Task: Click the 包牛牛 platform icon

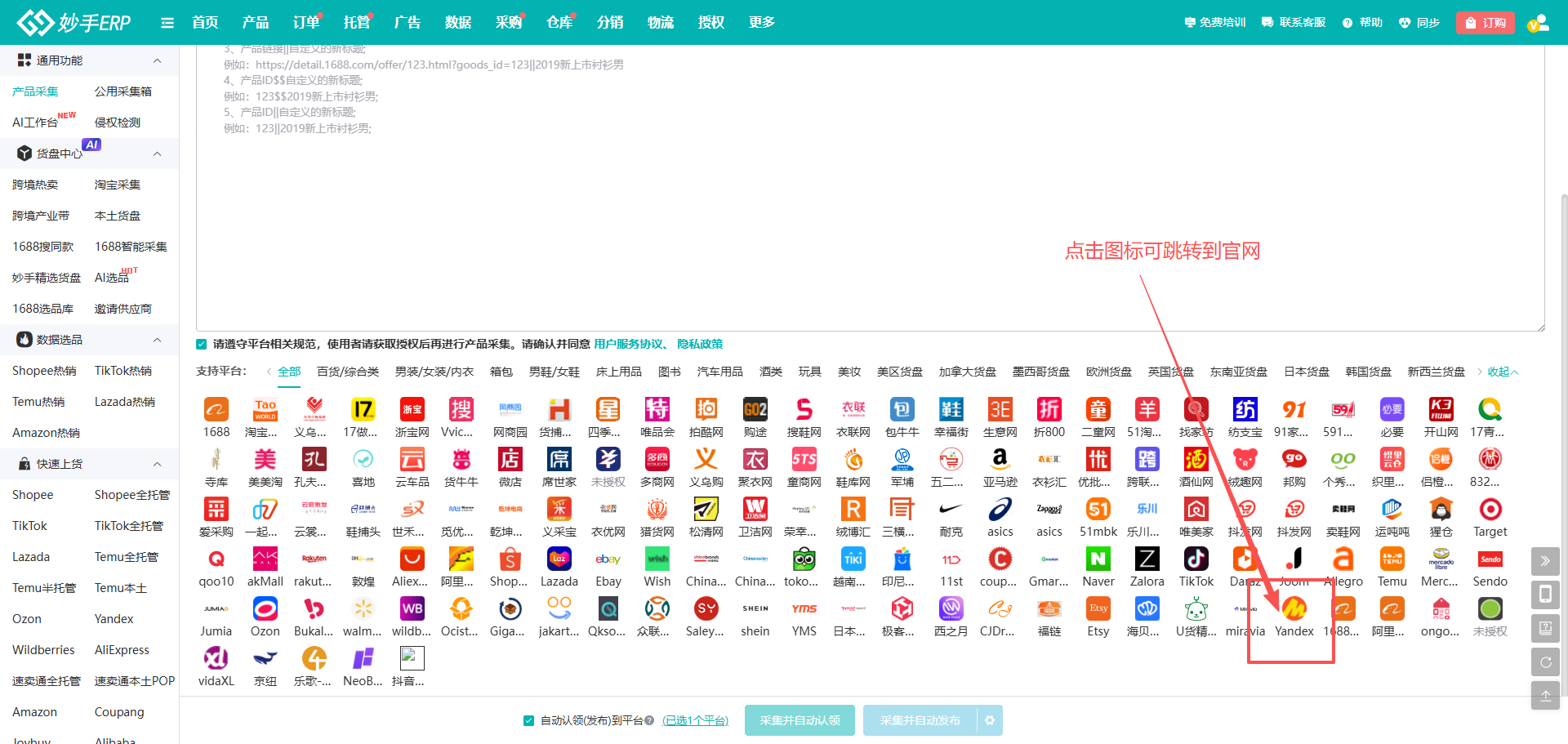Action: click(x=902, y=409)
